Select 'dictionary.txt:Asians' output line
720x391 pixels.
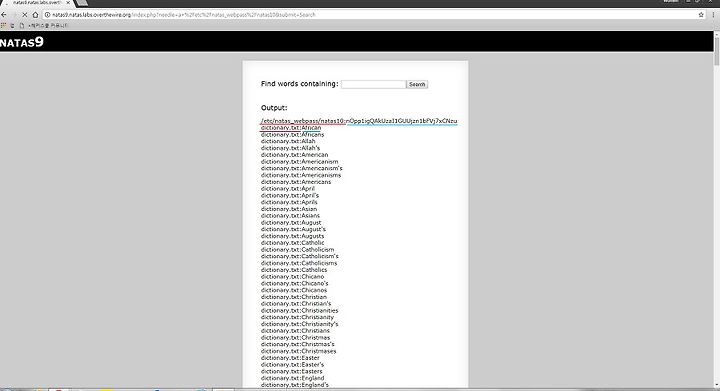[x=290, y=215]
